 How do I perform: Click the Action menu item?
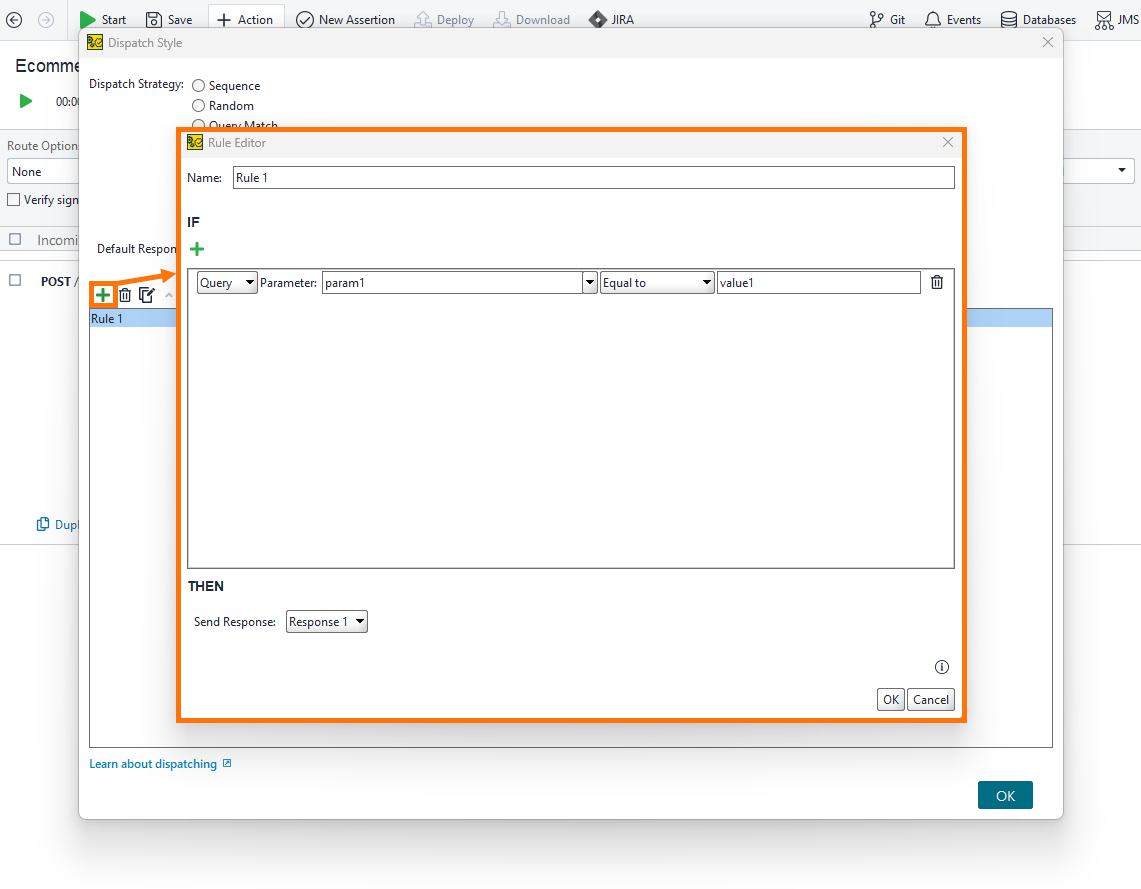pos(246,19)
